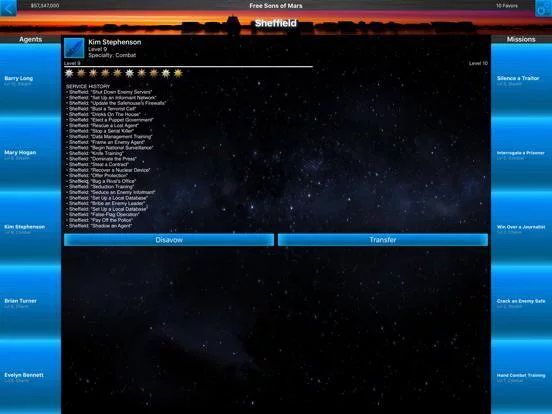The width and height of the screenshot is (552, 414).
Task: Open the Interrogate a Prisoner mission
Action: pyautogui.click(x=521, y=155)
